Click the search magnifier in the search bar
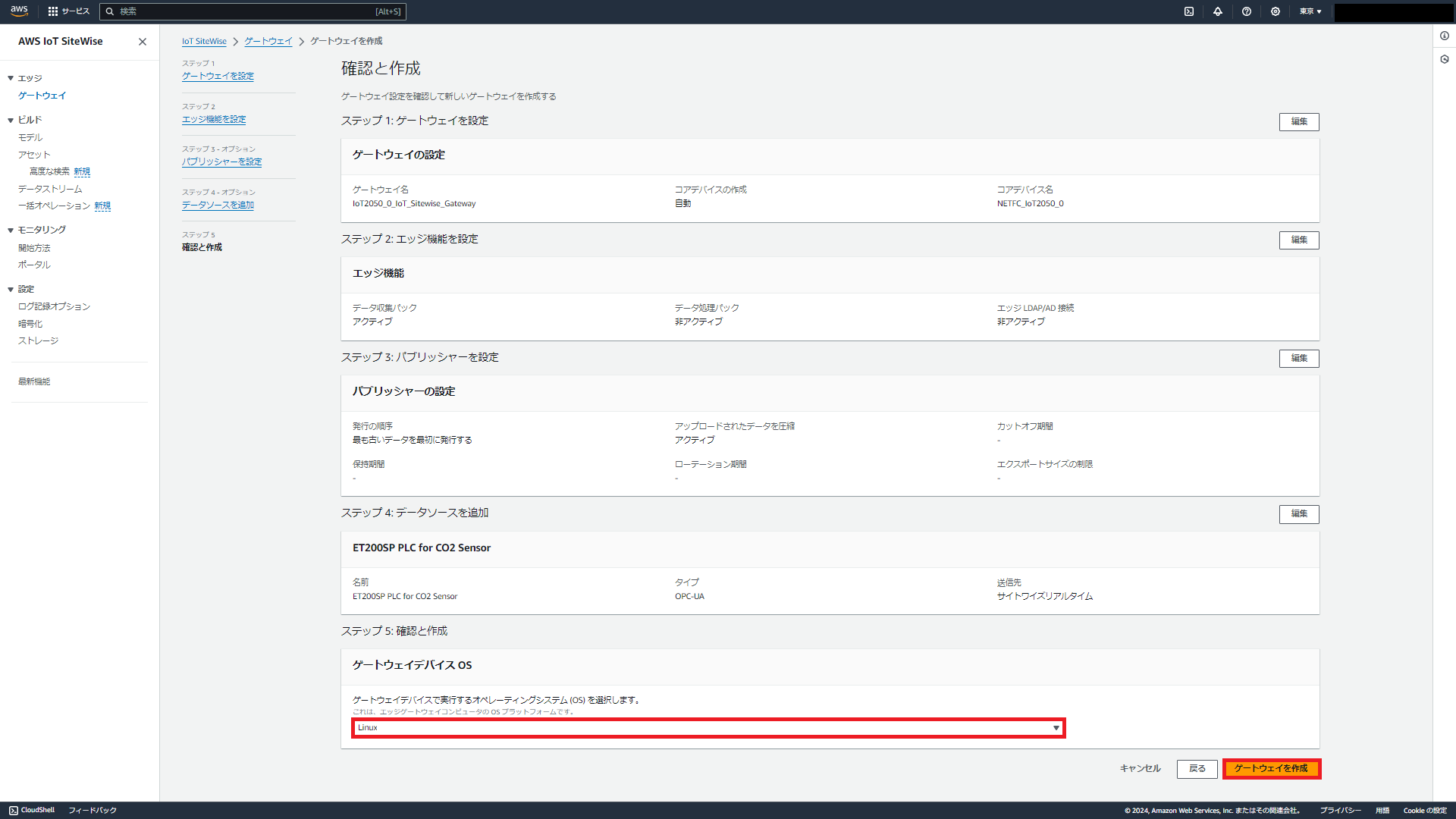1456x819 pixels. (111, 11)
